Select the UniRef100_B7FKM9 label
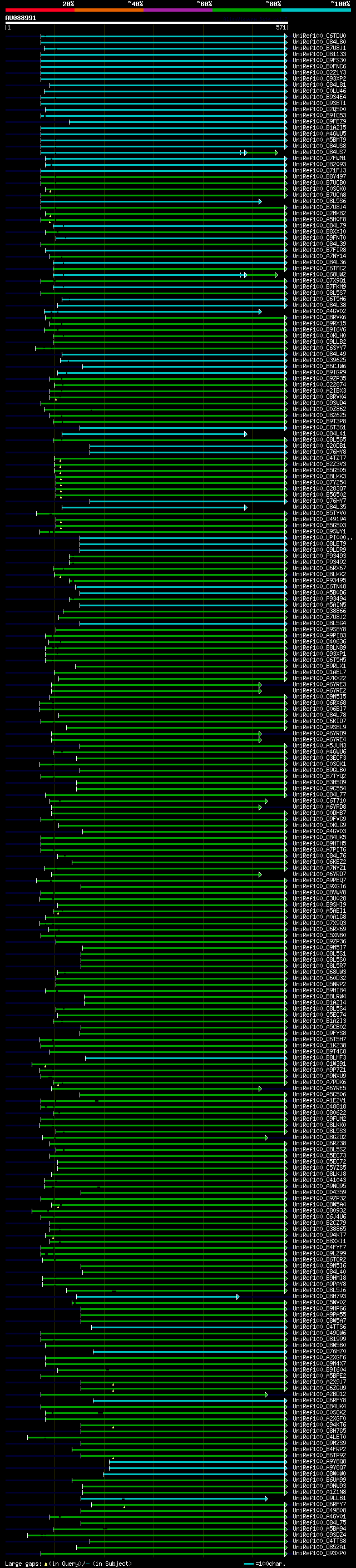The width and height of the screenshot is (356, 1568). [319, 286]
